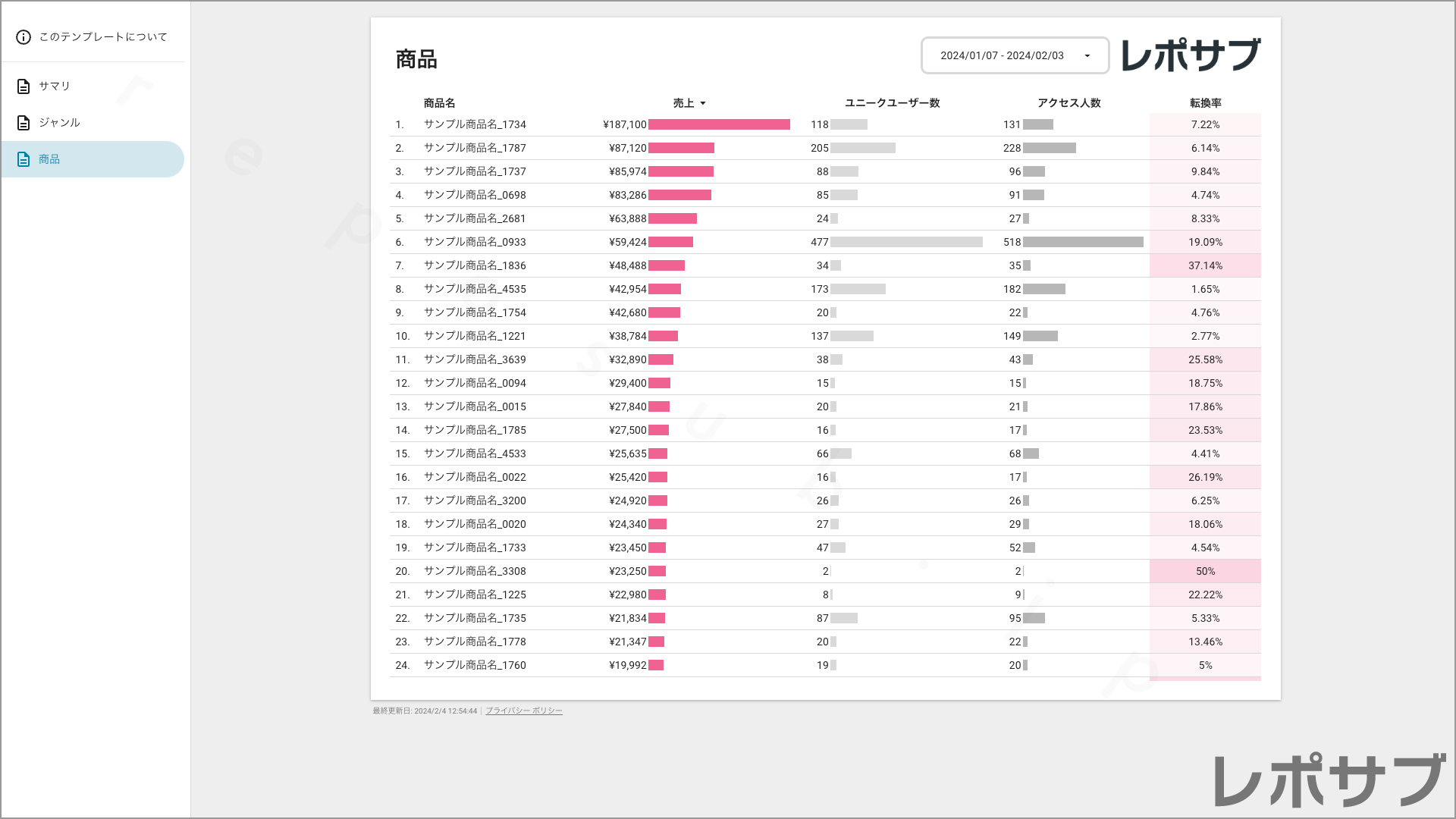Click the レポサブ logo above the table
Viewport: 1456px width, 819px height.
tap(1191, 55)
